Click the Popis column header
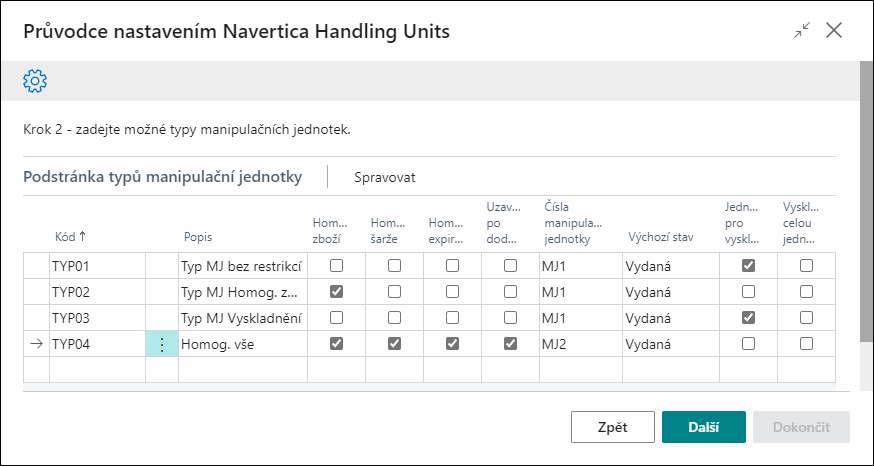The image size is (874, 466). point(198,237)
